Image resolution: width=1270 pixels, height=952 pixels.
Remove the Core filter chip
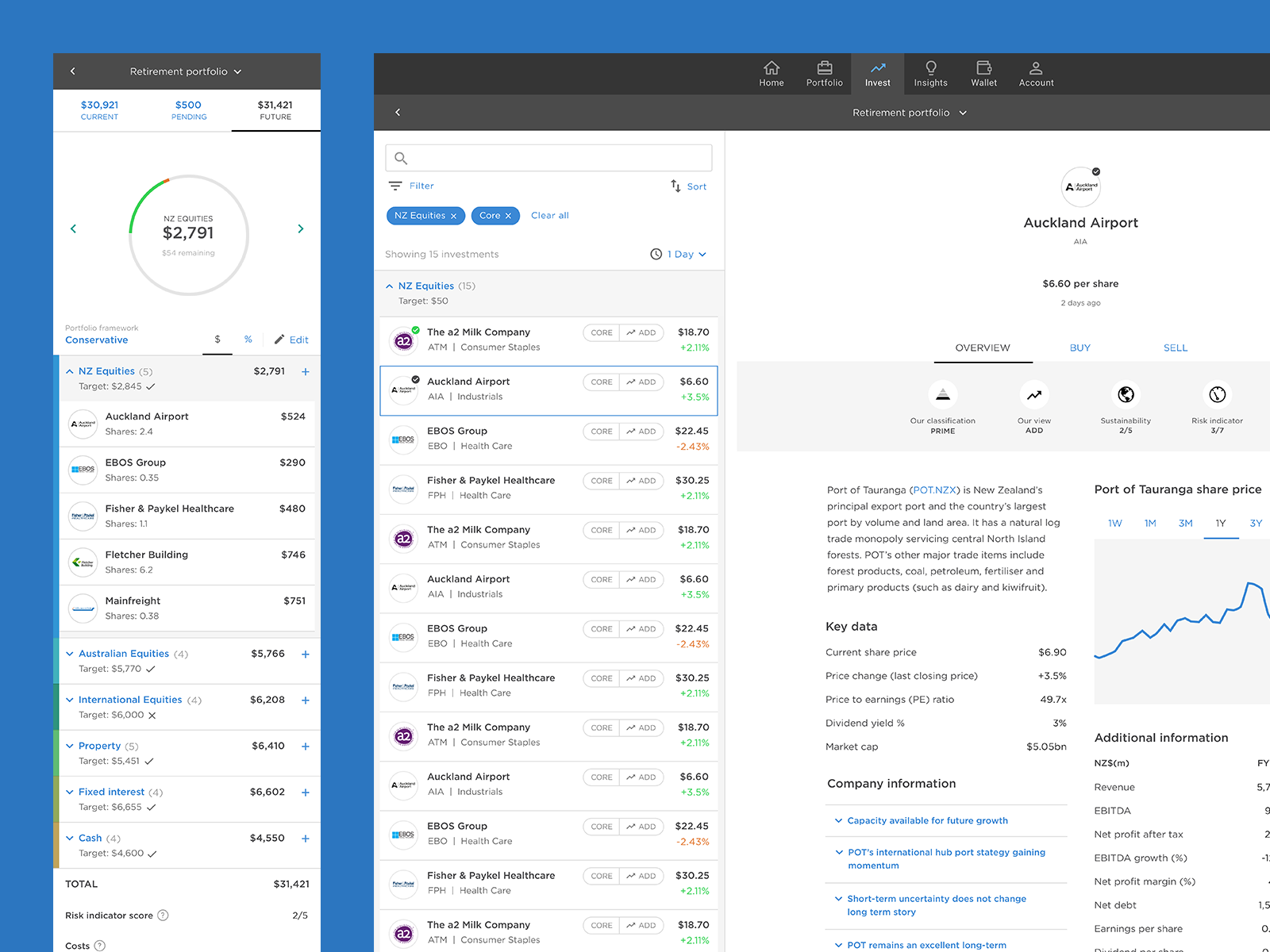pyautogui.click(x=508, y=216)
